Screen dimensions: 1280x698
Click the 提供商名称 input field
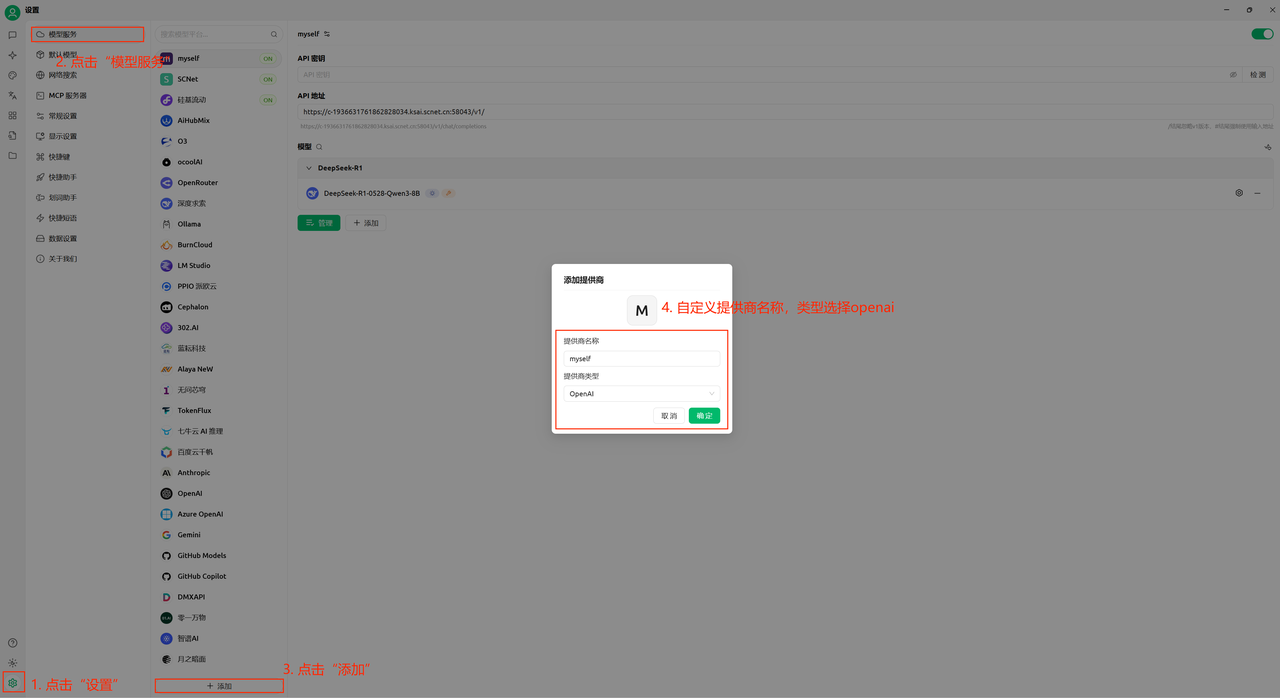point(641,358)
